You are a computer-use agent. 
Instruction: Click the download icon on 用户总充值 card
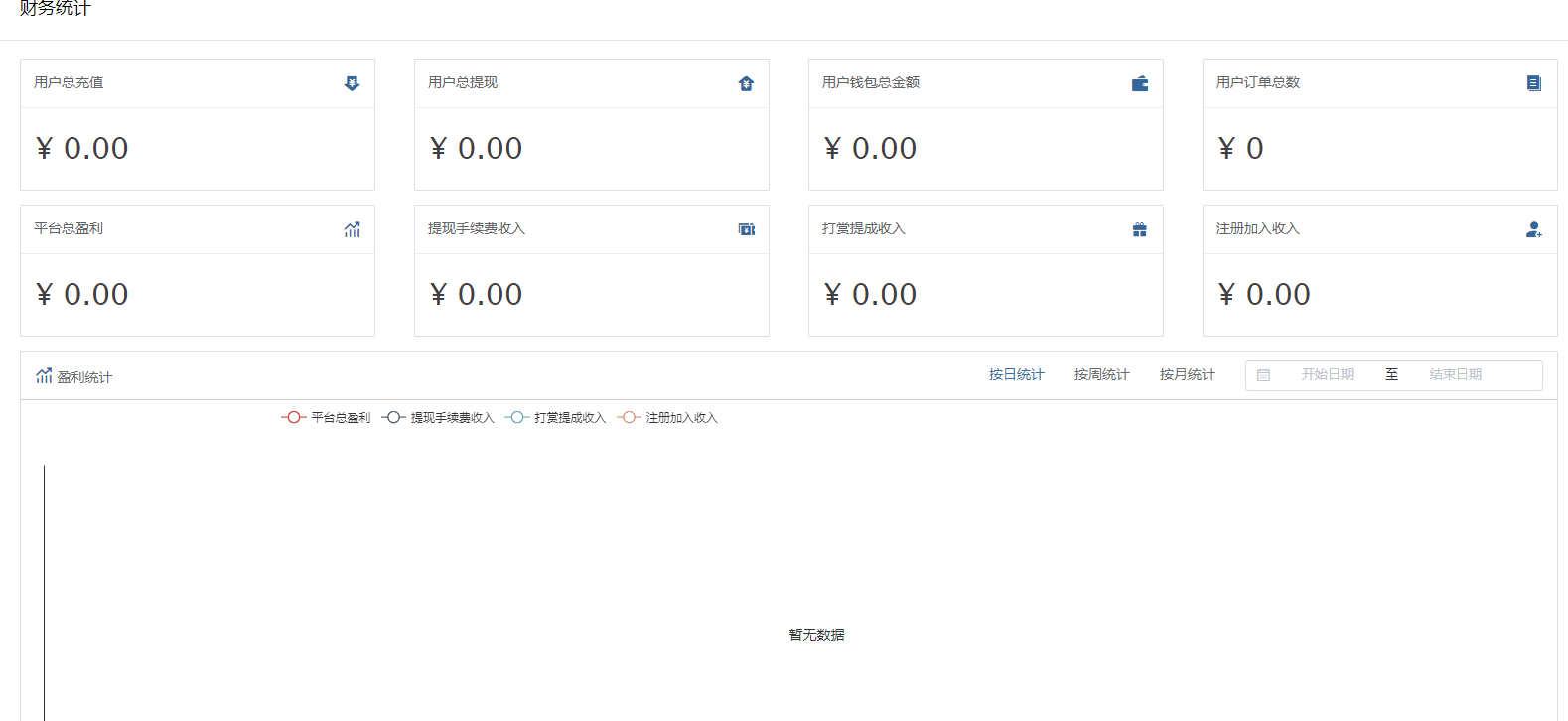pos(352,83)
